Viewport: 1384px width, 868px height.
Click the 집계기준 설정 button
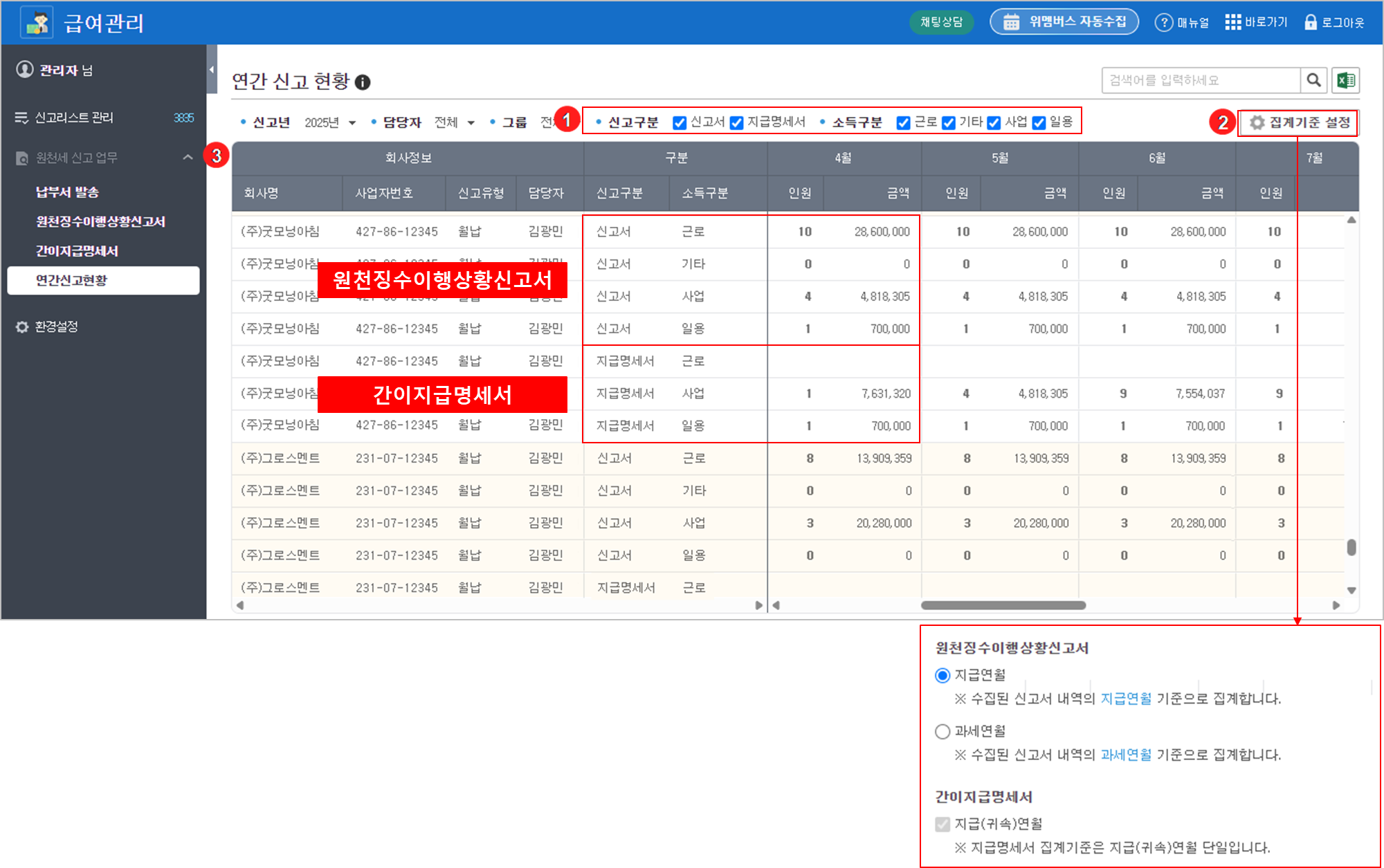pyautogui.click(x=1299, y=123)
